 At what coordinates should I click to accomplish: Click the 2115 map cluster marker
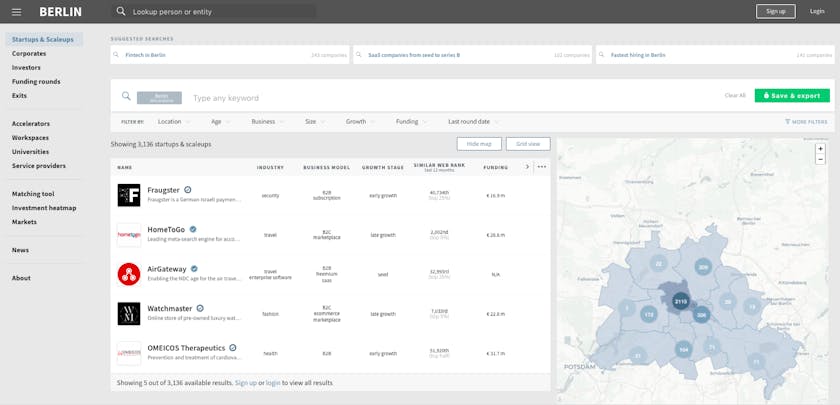681,301
